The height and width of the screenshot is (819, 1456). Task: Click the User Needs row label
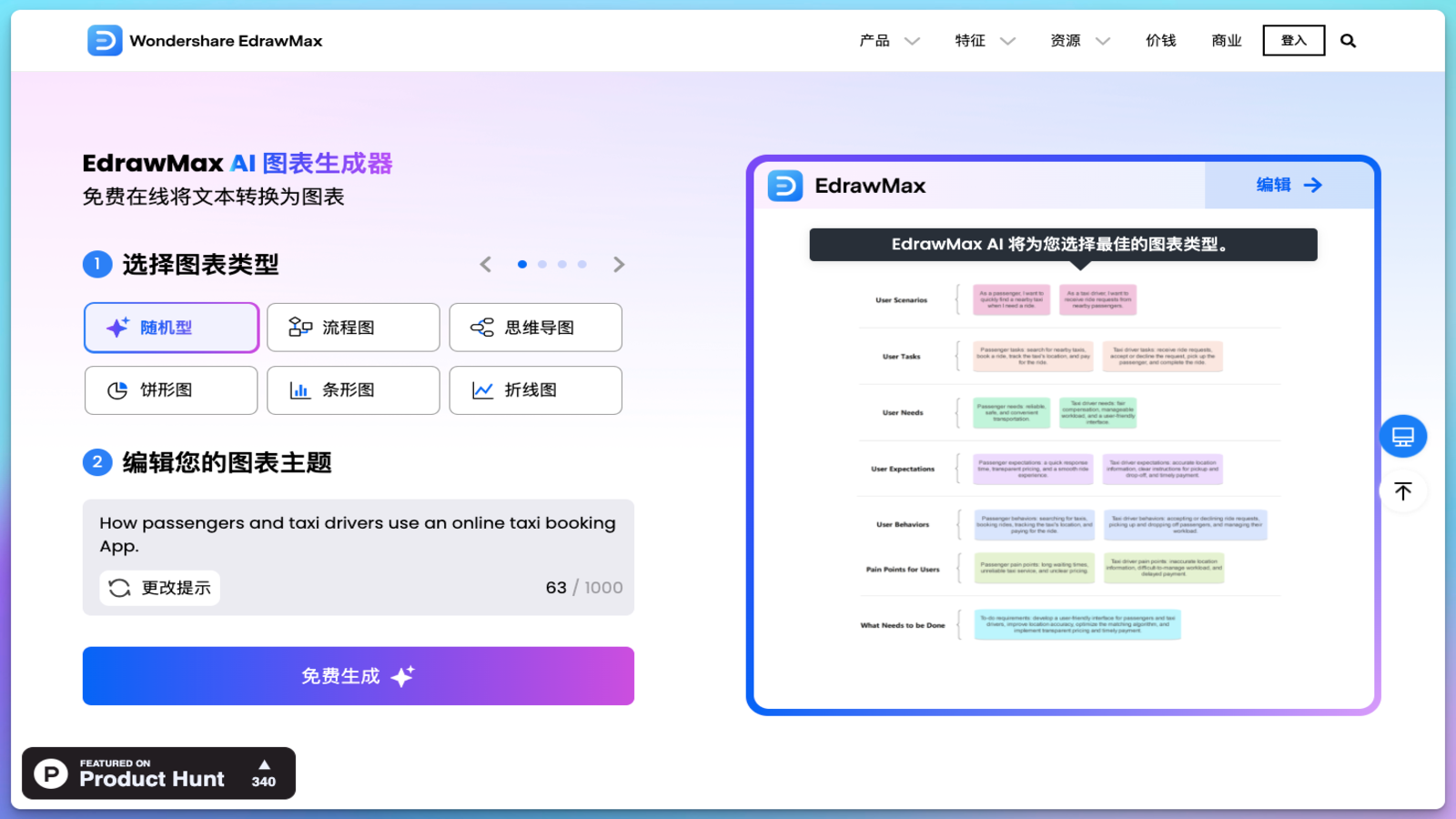coord(903,413)
